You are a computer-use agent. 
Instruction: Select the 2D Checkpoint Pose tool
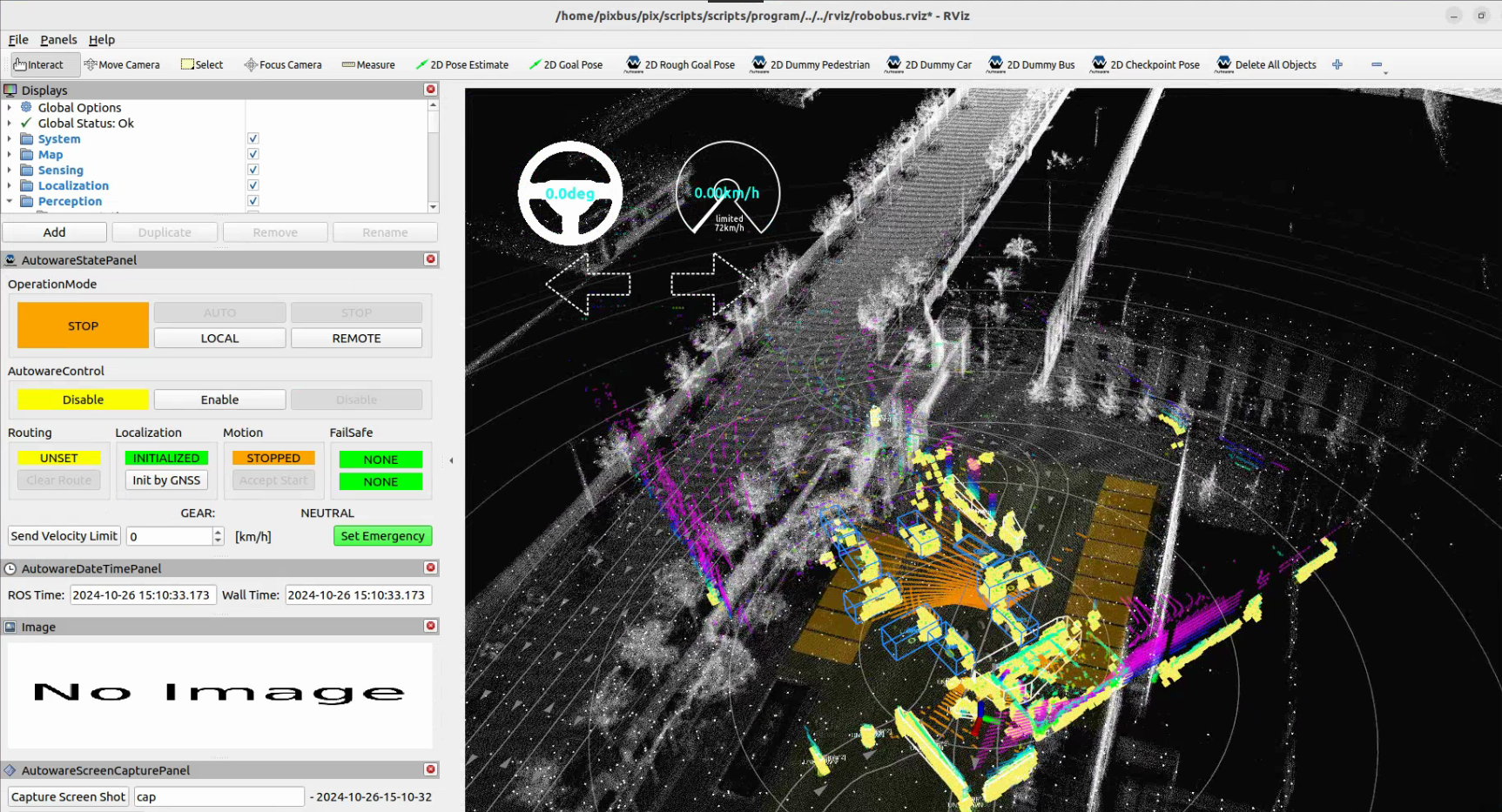(x=1145, y=64)
